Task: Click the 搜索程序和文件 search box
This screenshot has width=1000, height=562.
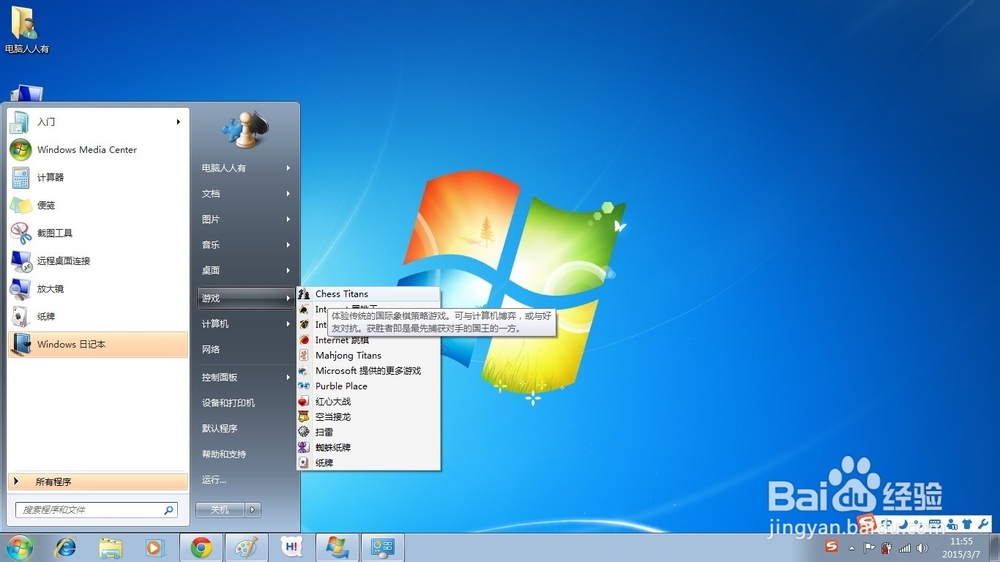Action: [x=96, y=510]
